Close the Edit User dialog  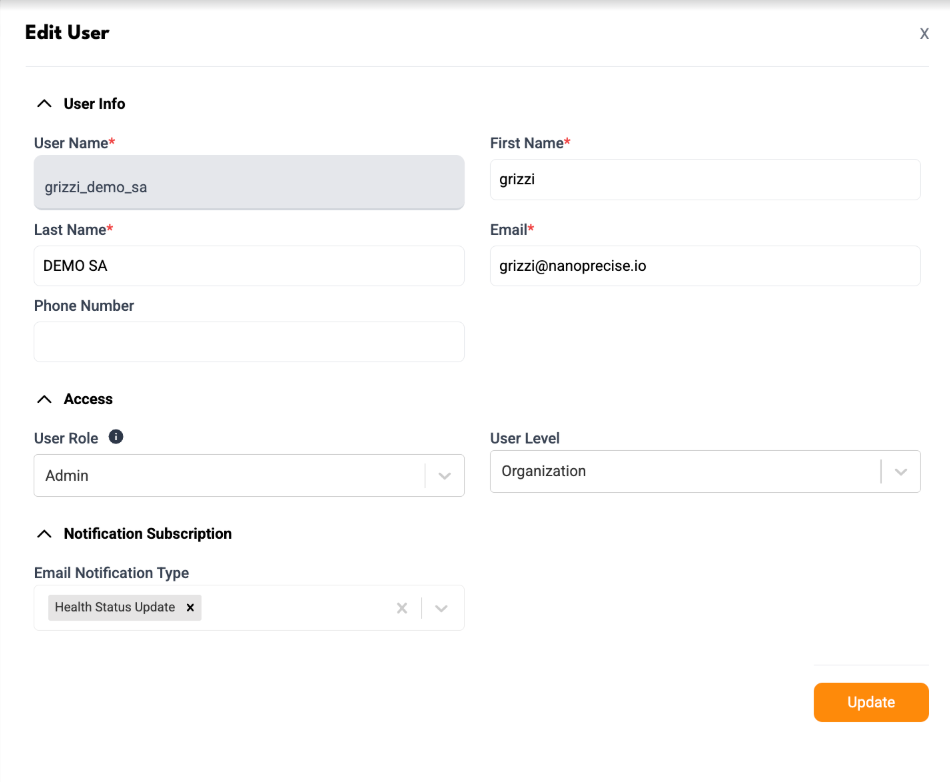point(924,33)
